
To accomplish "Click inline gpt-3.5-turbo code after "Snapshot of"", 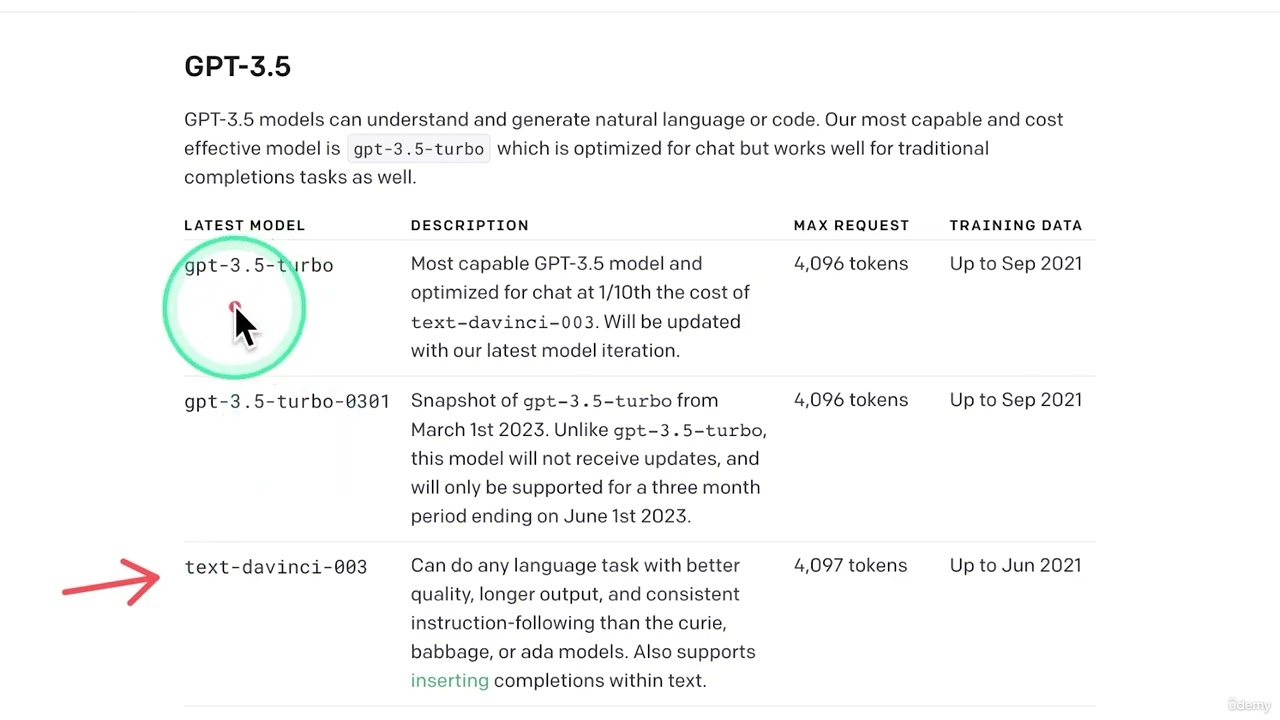I will (598, 401).
